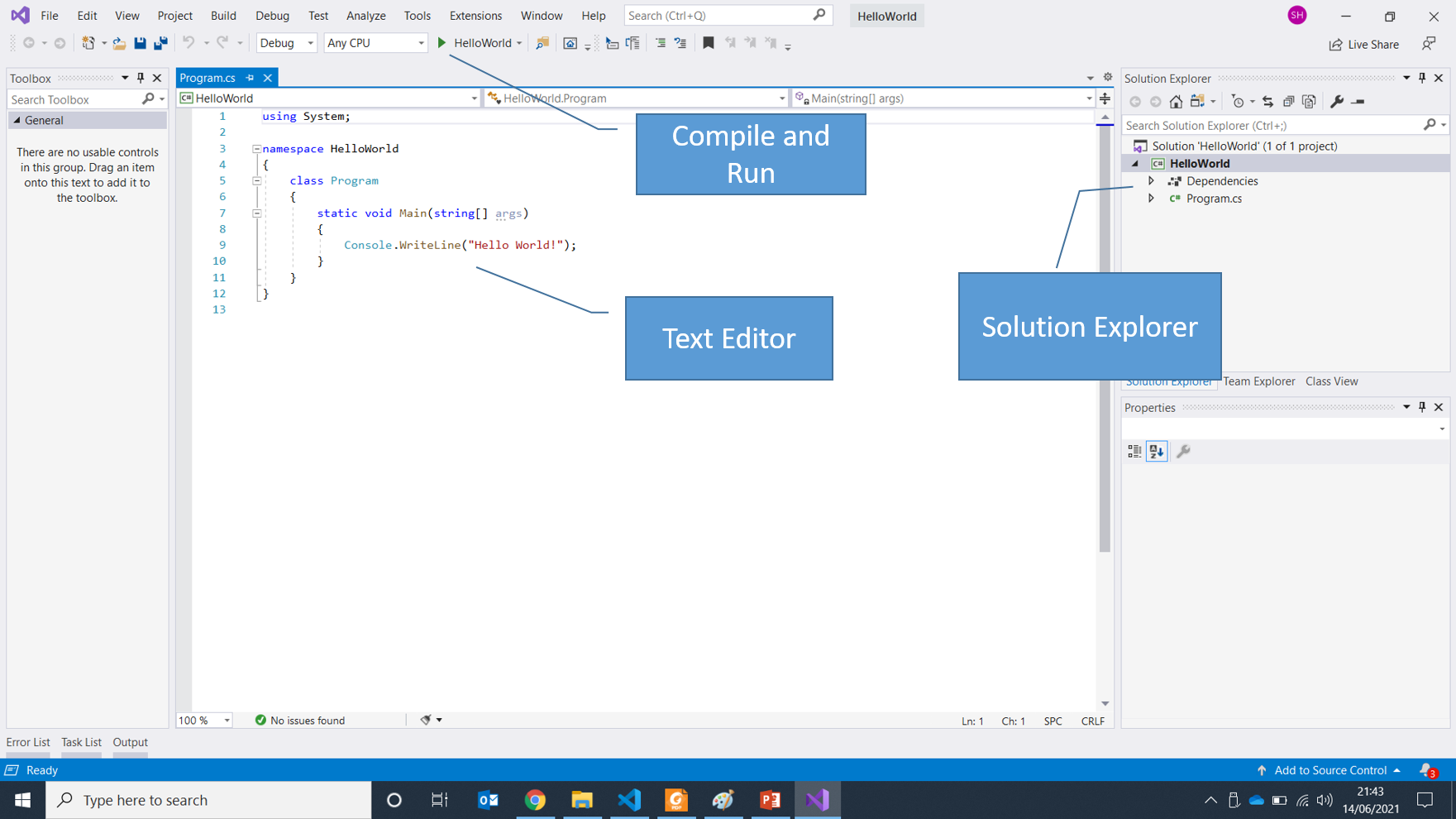Click Pending Changes Filter clock icon
Viewport: 1456px width, 819px height.
click(1238, 102)
